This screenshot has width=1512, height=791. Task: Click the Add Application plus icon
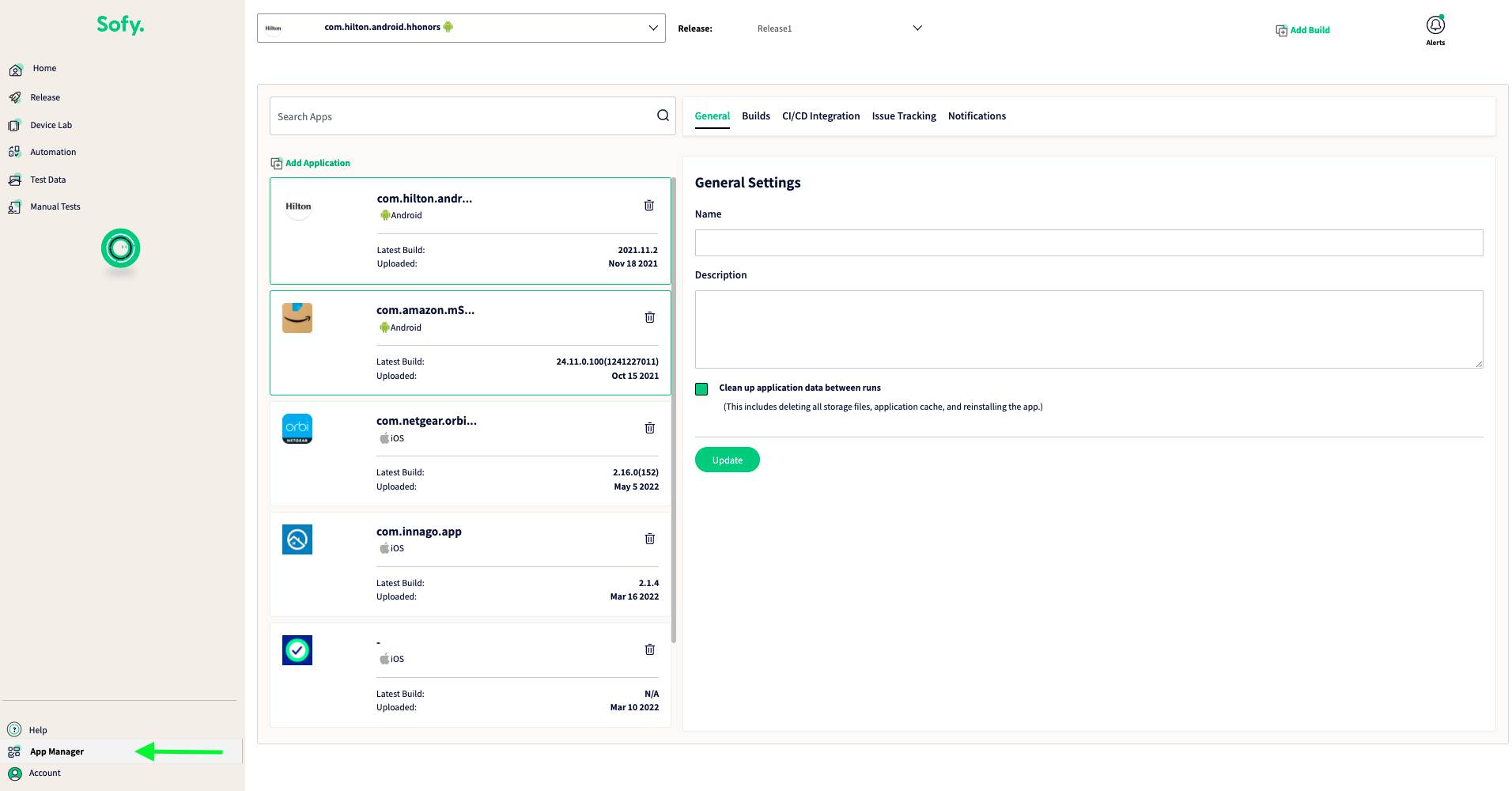[x=276, y=163]
